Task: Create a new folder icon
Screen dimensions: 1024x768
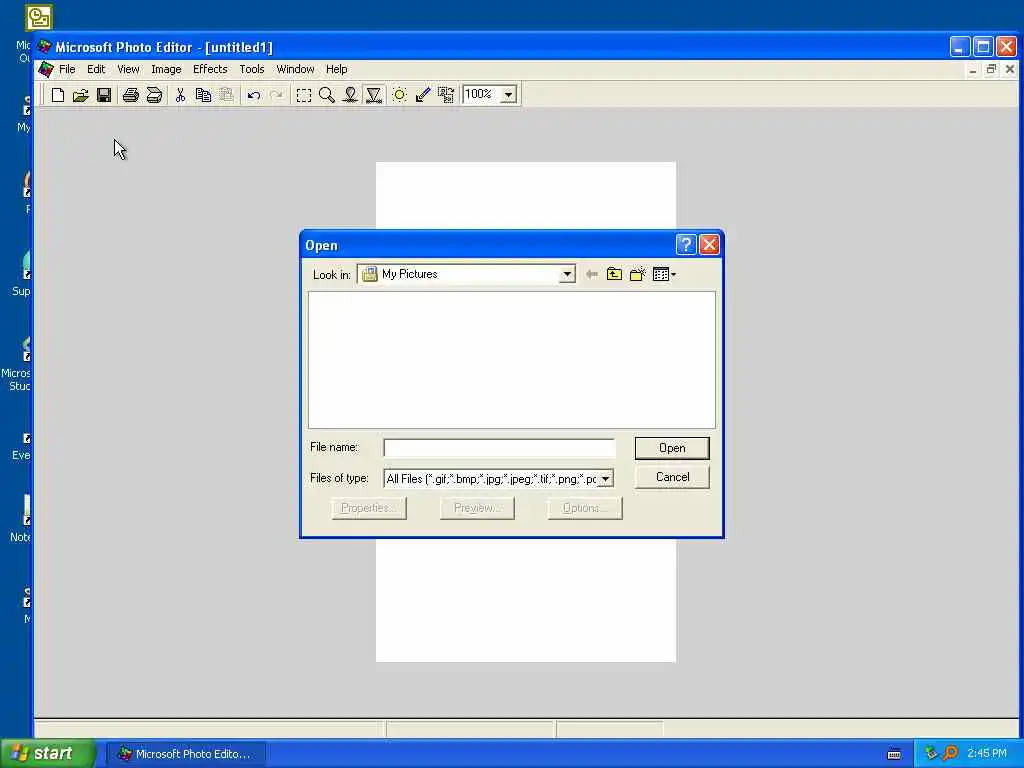Action: [637, 274]
